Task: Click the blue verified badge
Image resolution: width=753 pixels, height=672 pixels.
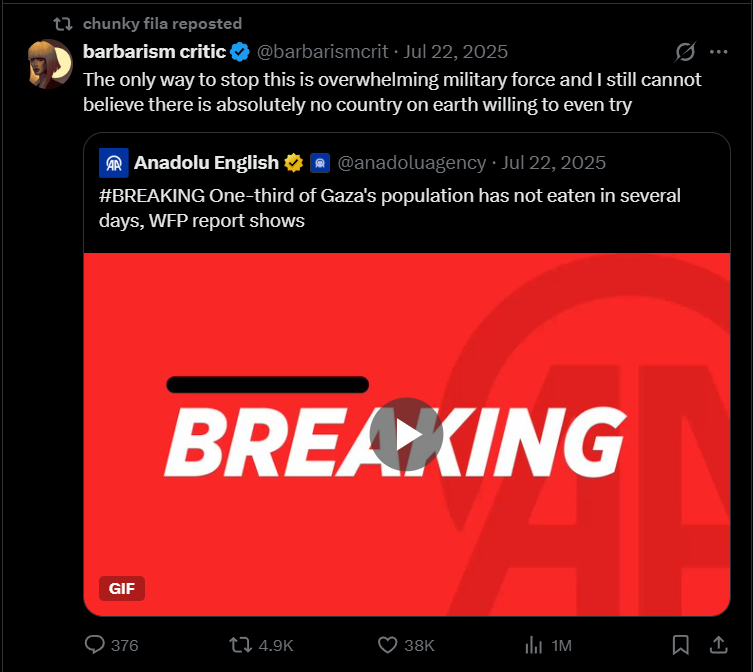Action: pos(241,52)
